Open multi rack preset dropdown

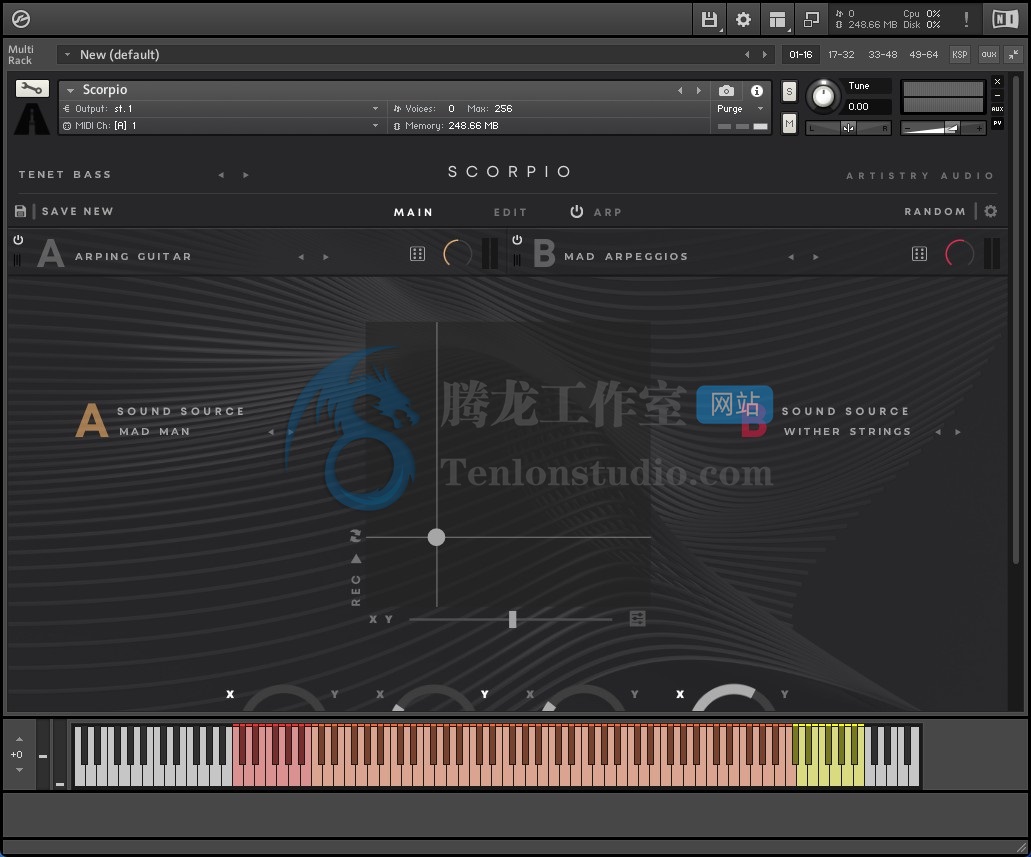[x=67, y=55]
